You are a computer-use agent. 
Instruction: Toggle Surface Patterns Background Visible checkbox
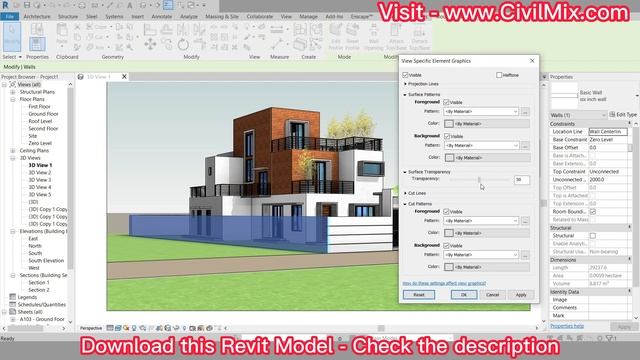point(447,136)
